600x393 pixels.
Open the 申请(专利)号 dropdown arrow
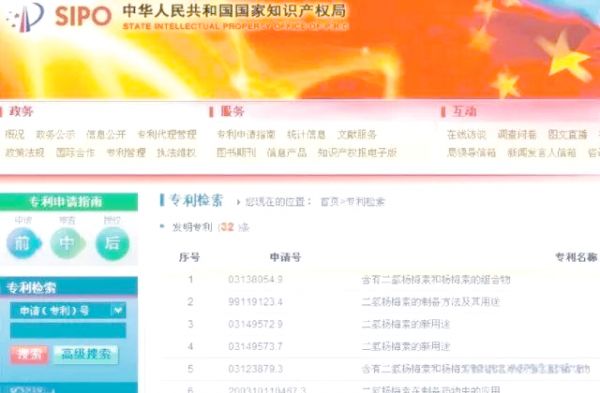pos(118,310)
